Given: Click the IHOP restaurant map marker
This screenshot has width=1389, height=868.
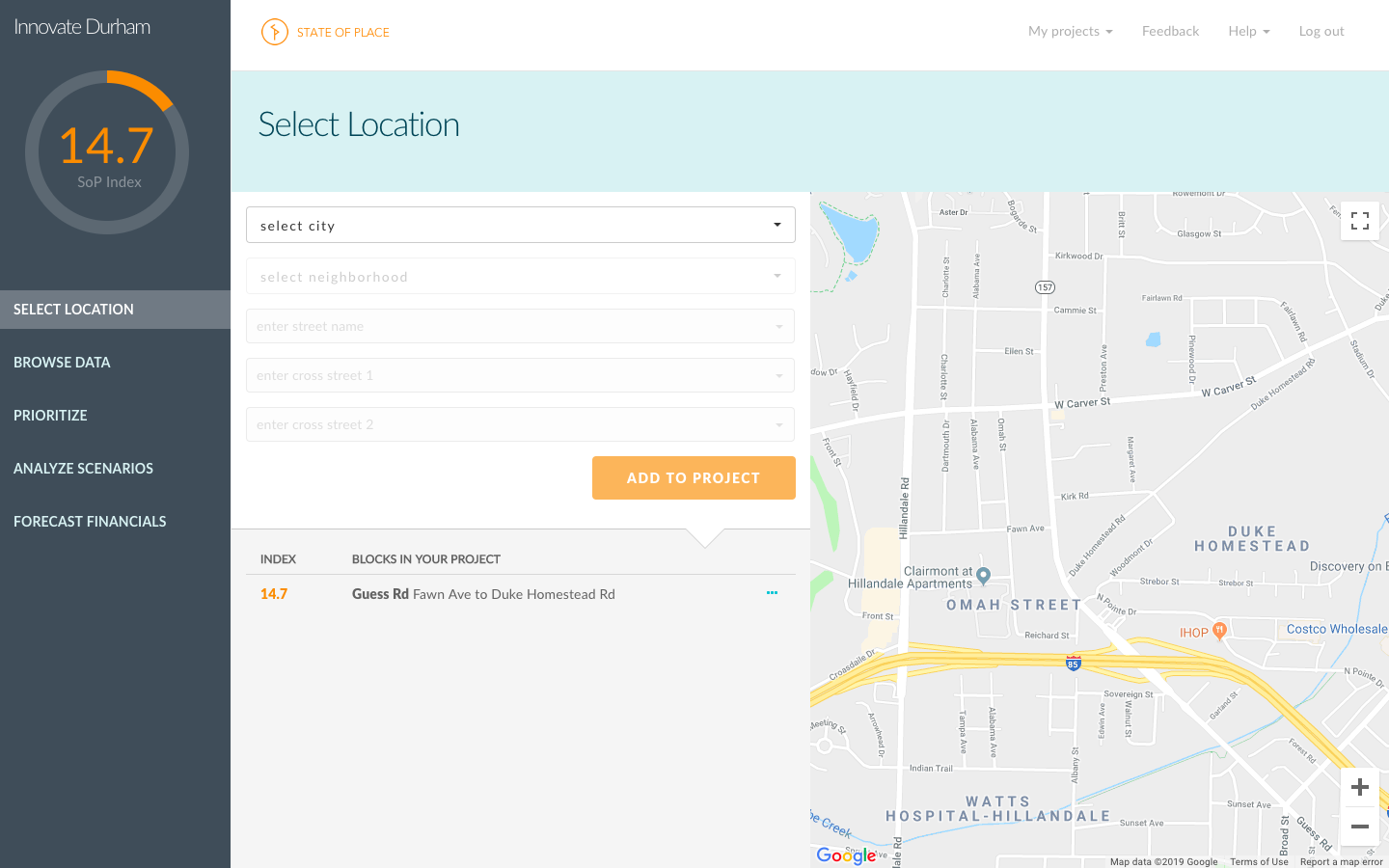Looking at the screenshot, I should pyautogui.click(x=1219, y=631).
